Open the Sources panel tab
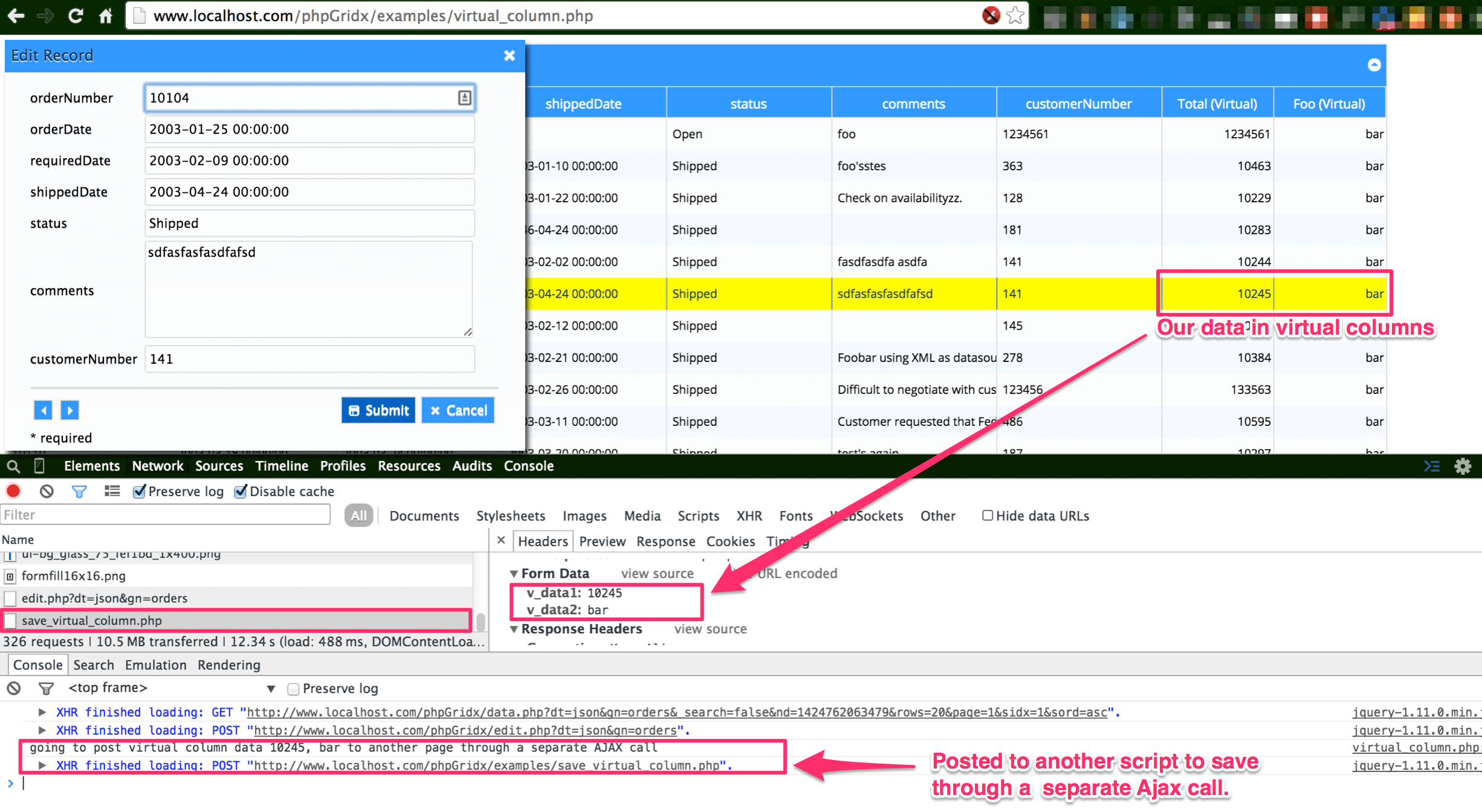1482x812 pixels. [x=219, y=466]
